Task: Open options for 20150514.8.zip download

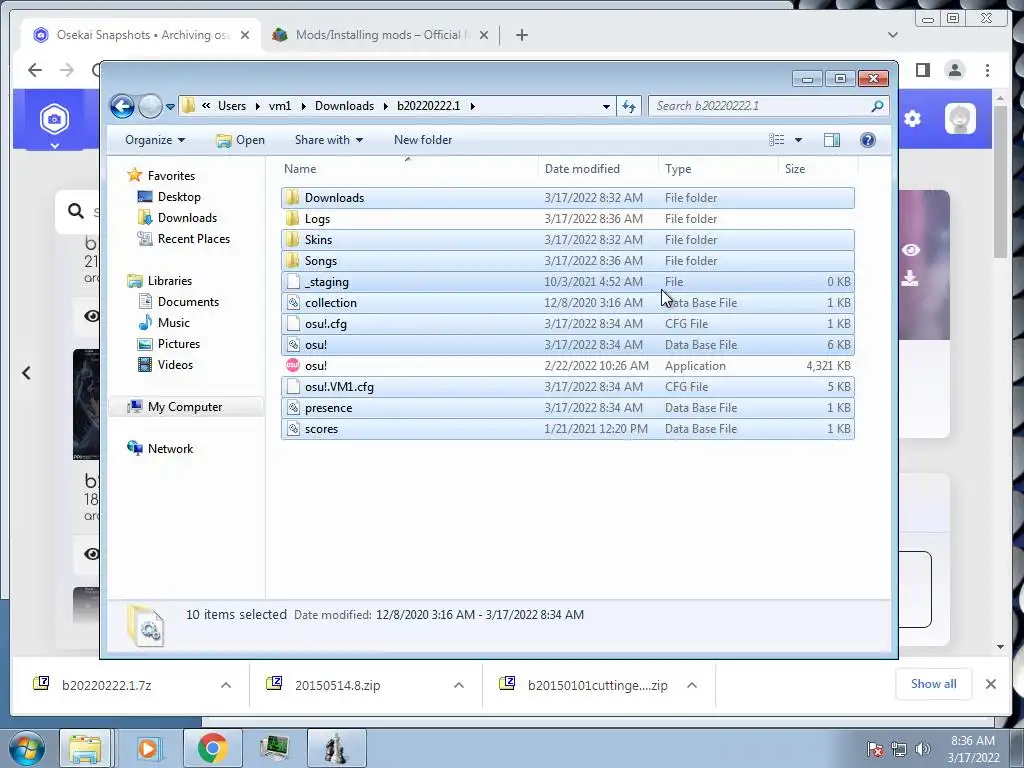Action: 458,685
